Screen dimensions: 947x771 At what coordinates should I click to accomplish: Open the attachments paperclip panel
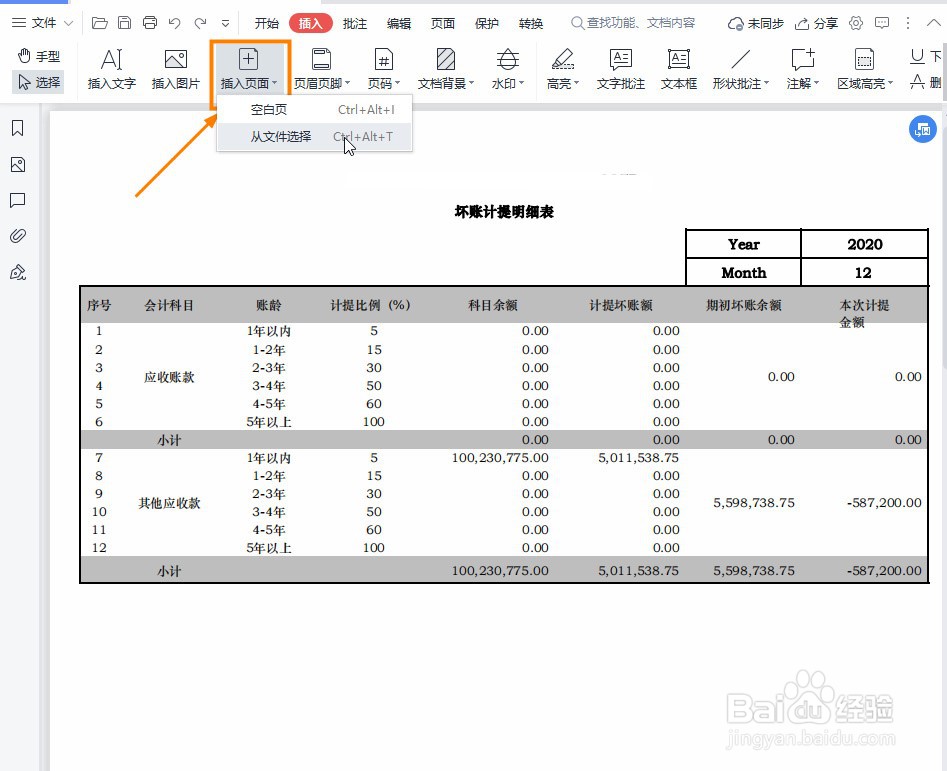pyautogui.click(x=18, y=236)
